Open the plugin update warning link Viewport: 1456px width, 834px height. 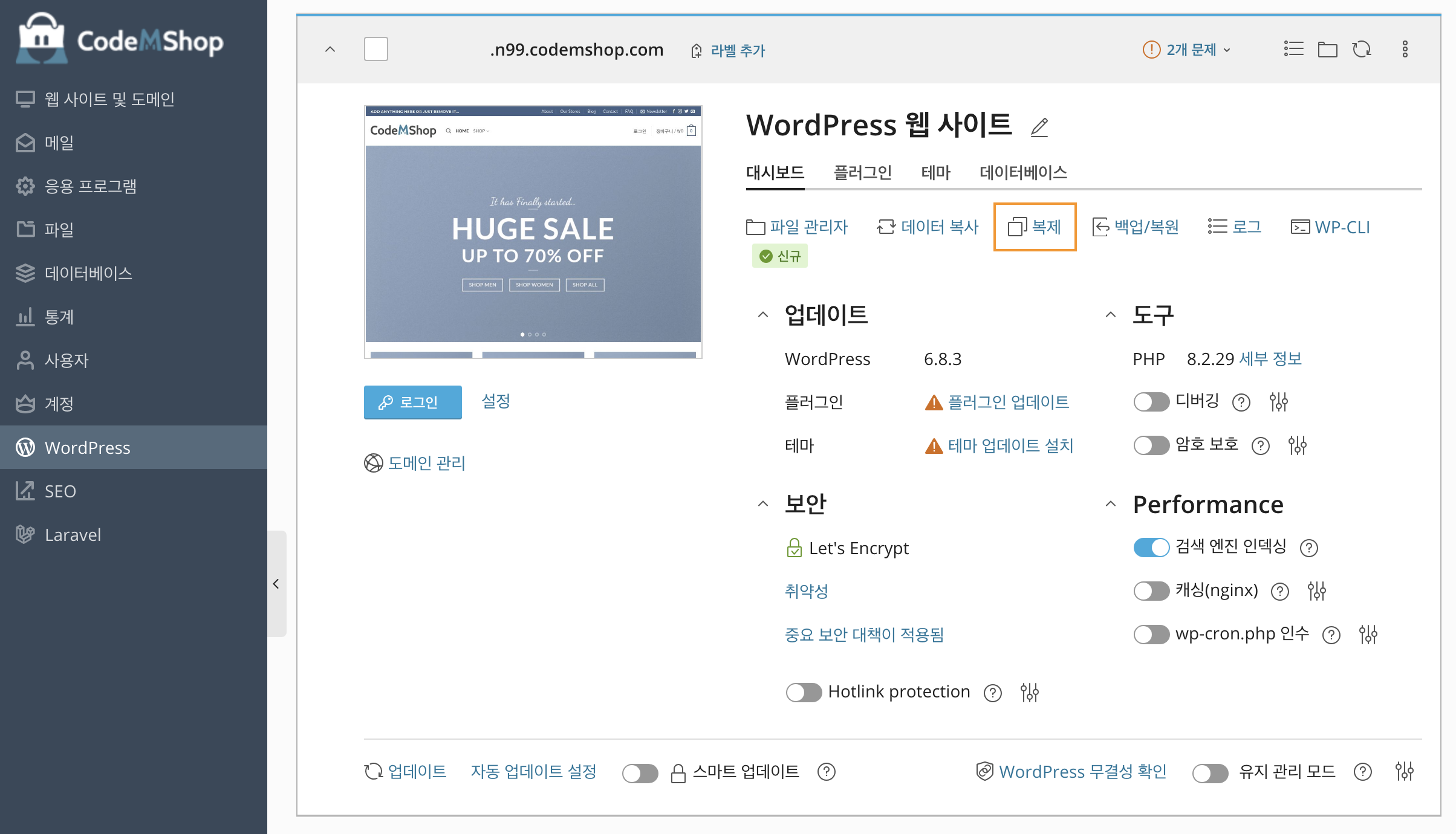pos(1008,402)
